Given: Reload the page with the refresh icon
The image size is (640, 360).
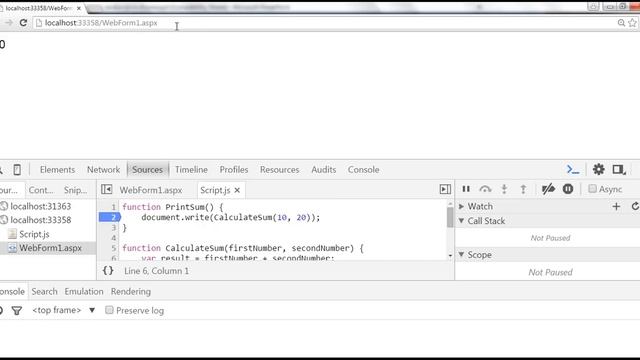Looking at the screenshot, I should click(23, 23).
